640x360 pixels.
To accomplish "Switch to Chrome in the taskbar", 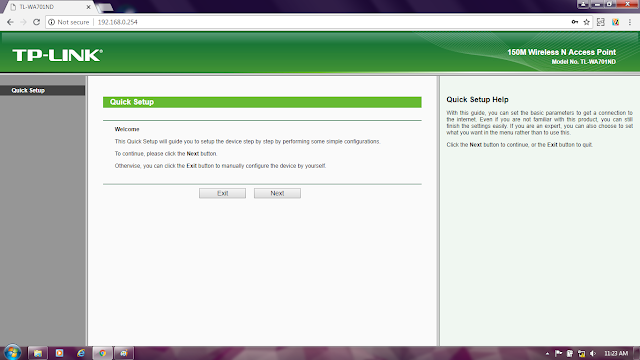I will click(x=102, y=353).
